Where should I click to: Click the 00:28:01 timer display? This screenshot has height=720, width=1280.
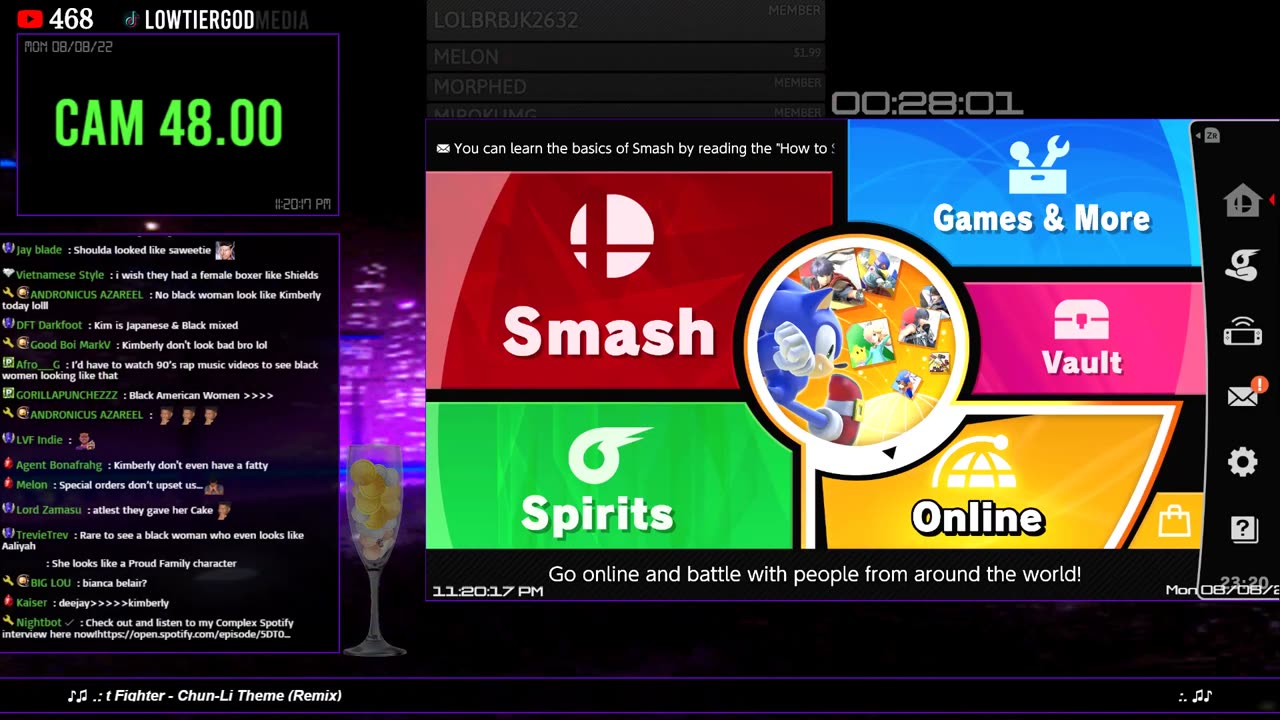coord(927,103)
